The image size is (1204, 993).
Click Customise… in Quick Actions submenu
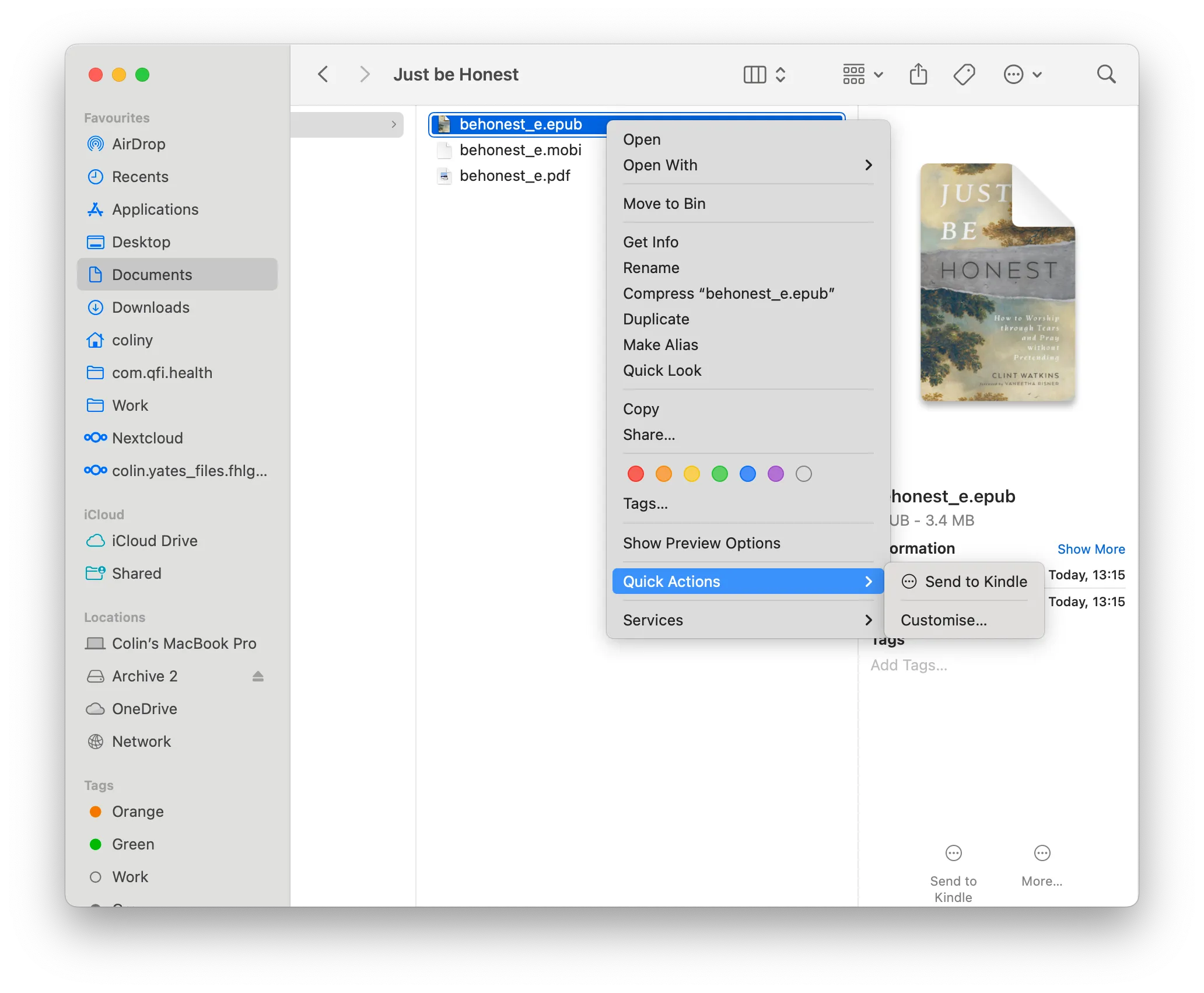[x=944, y=620]
